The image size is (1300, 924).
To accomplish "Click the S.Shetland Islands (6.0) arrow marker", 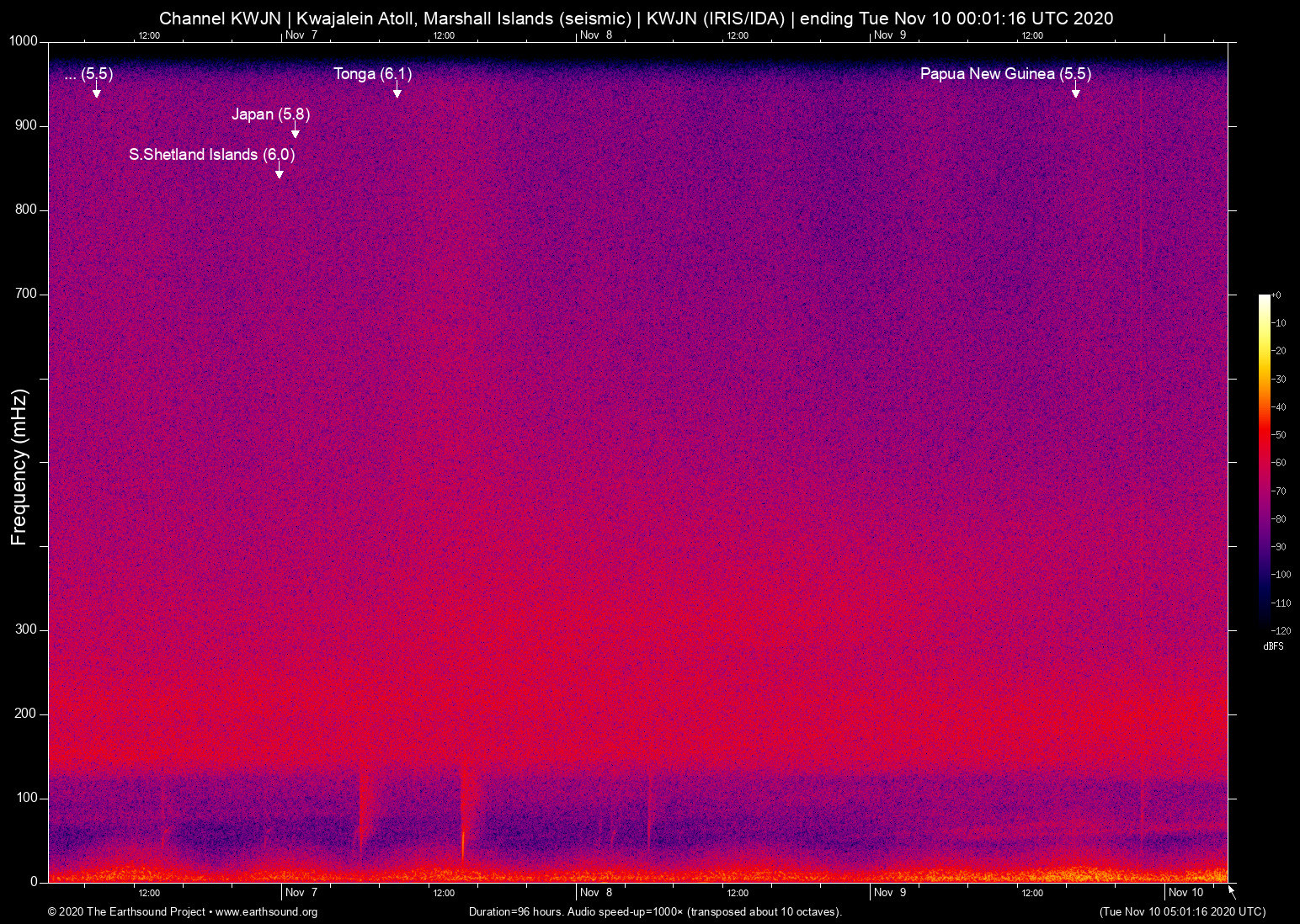I will [x=279, y=173].
